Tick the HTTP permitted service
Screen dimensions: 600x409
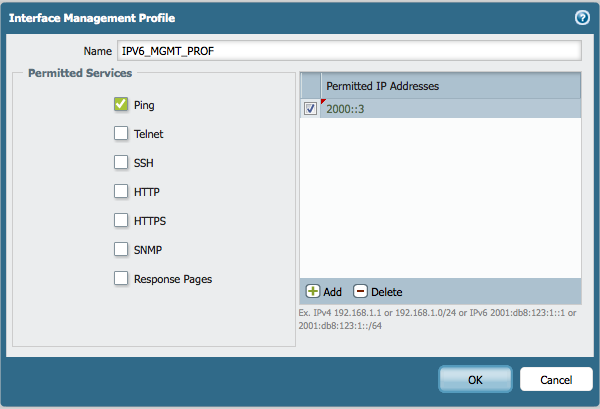click(x=121, y=191)
